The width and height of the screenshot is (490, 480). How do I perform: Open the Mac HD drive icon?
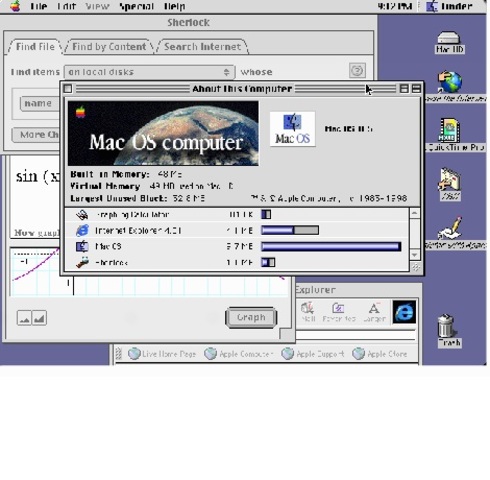pos(449,42)
